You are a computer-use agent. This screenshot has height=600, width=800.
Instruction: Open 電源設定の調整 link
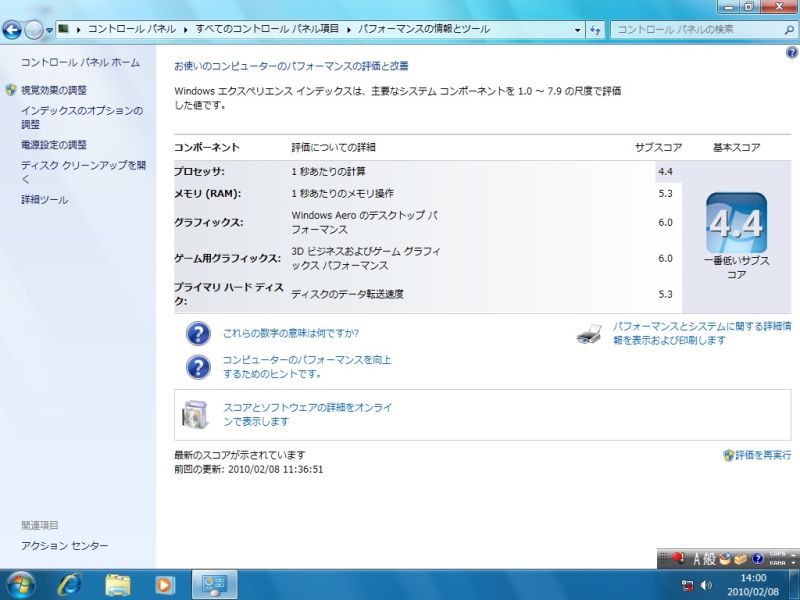[x=54, y=145]
